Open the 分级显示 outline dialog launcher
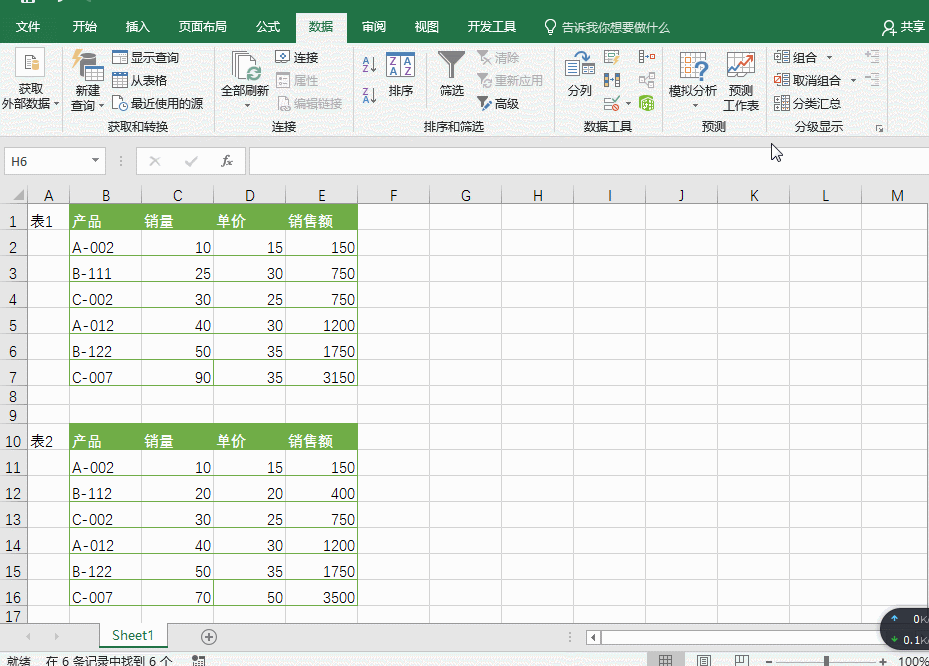The height and width of the screenshot is (666, 929). 880,128
